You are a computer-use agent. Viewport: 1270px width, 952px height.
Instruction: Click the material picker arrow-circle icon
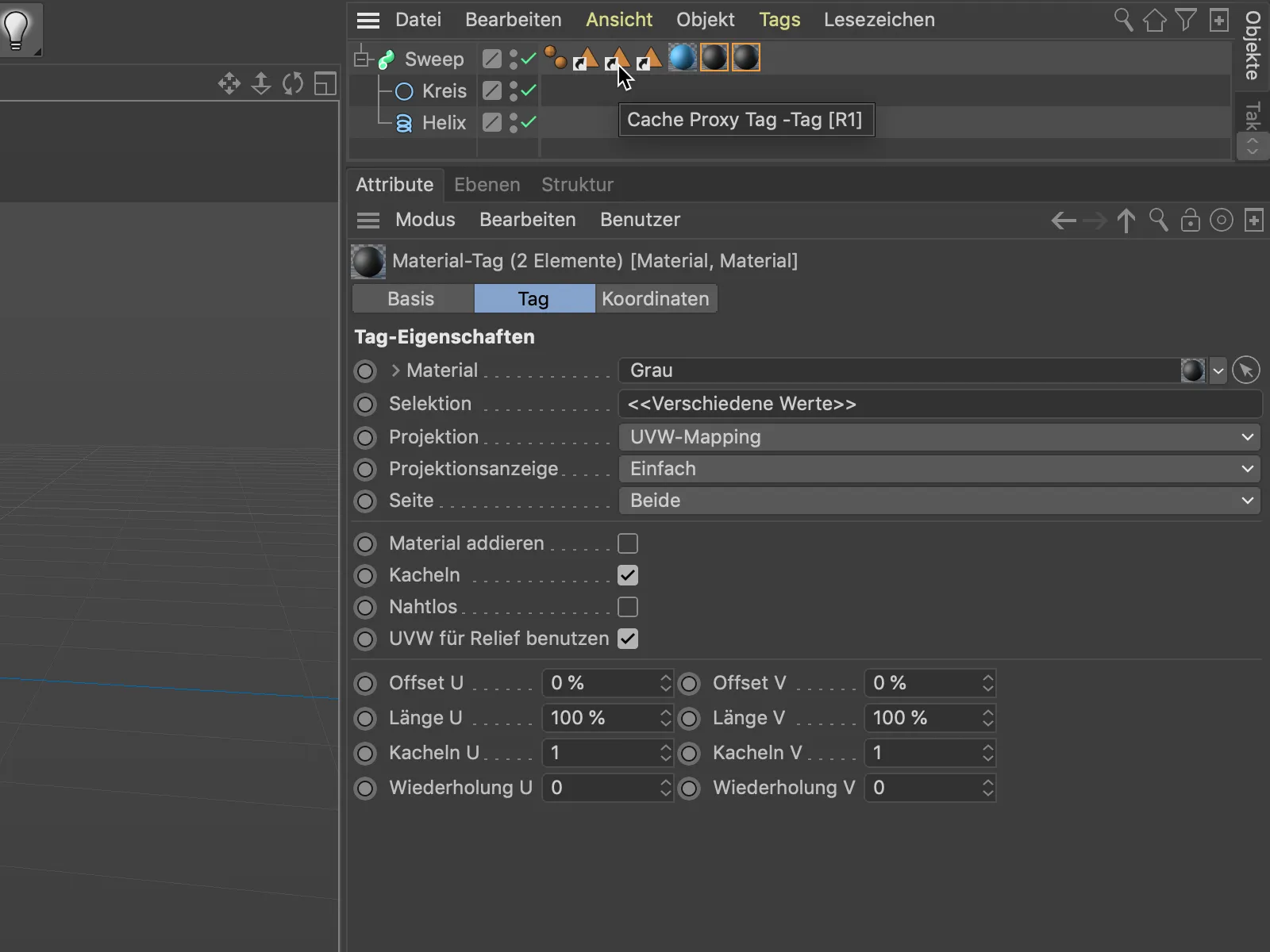click(1246, 370)
